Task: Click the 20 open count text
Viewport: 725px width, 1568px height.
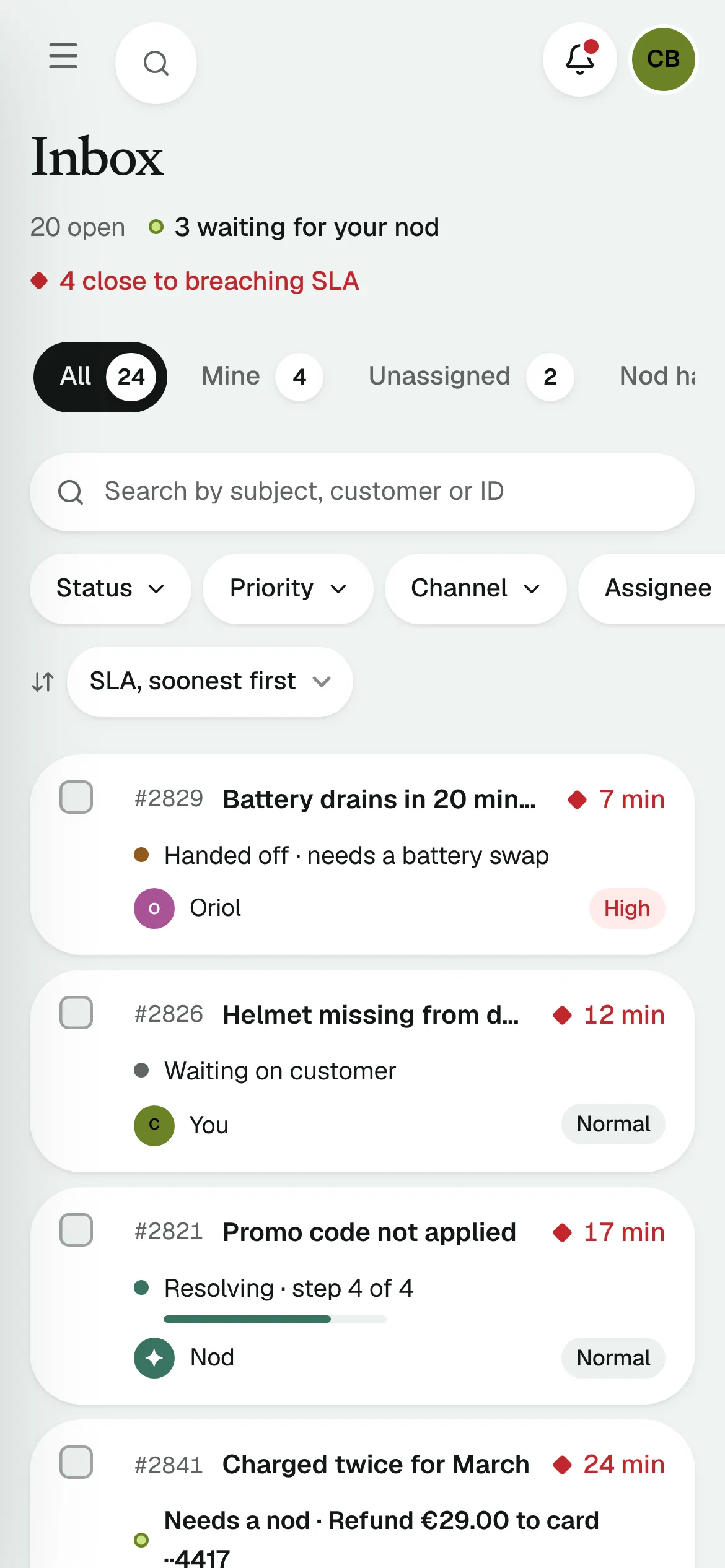Action: click(77, 227)
